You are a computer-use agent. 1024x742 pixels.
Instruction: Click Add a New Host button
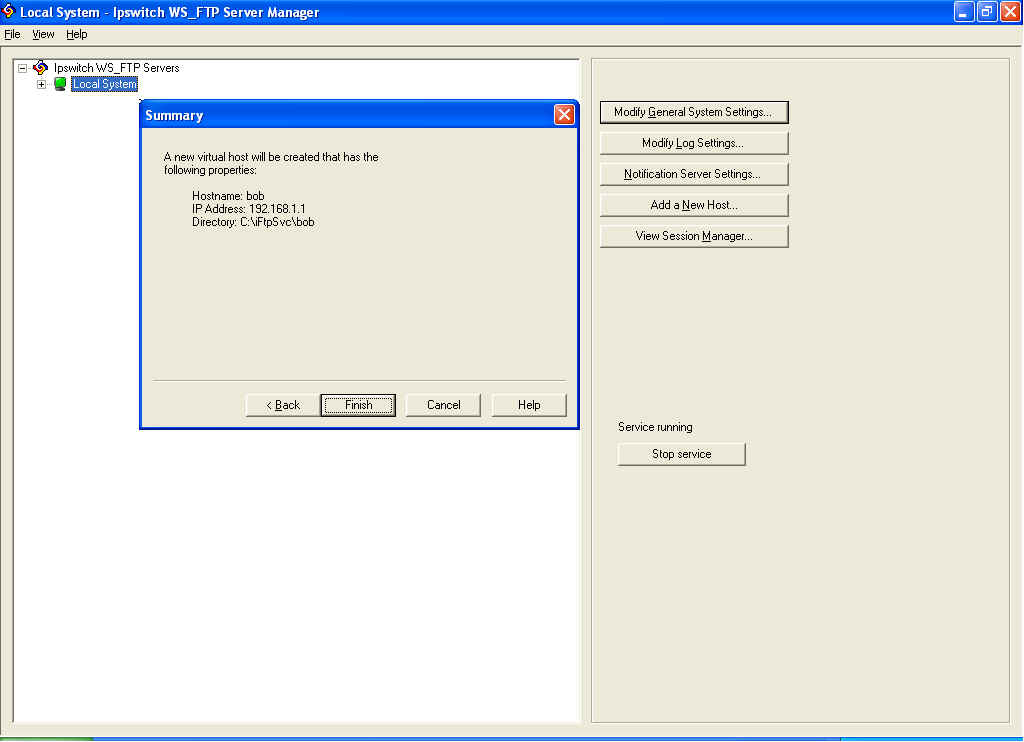point(694,205)
